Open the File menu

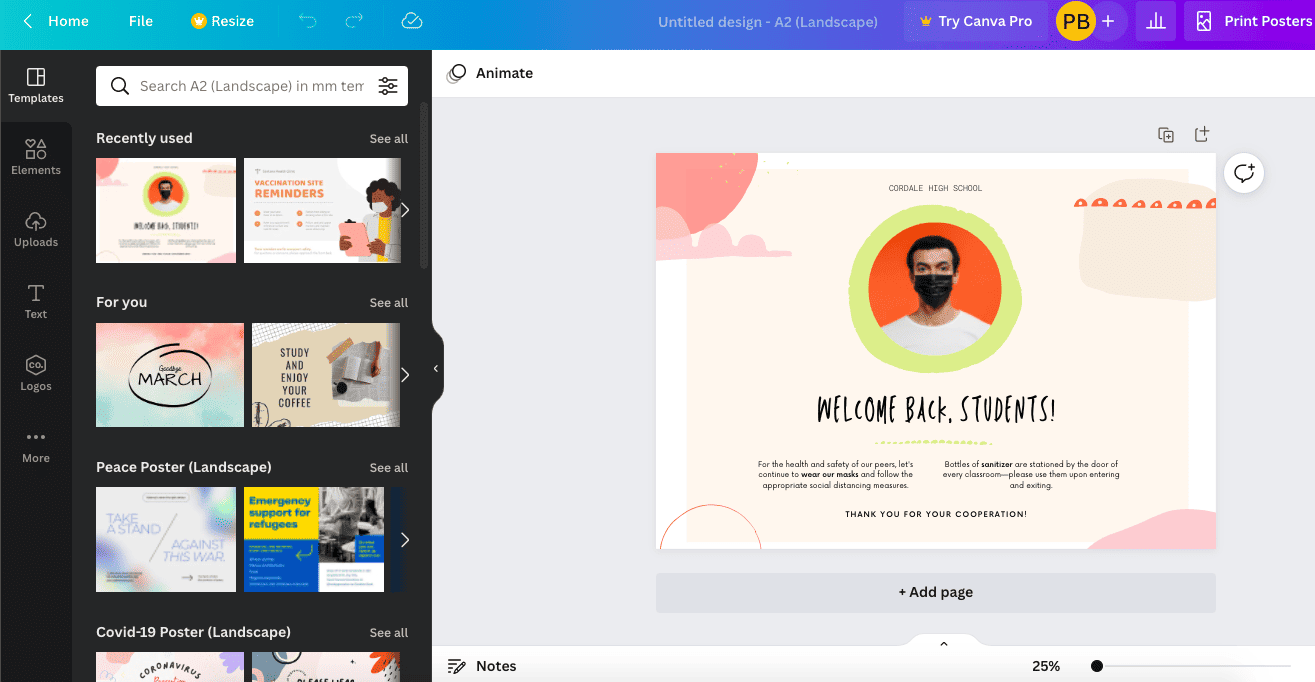141,21
